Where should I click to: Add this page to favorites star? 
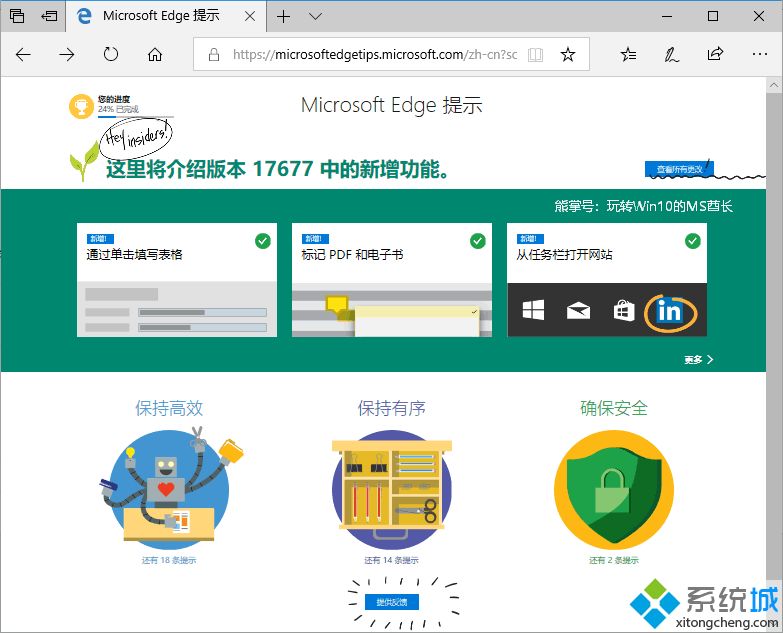[x=568, y=54]
